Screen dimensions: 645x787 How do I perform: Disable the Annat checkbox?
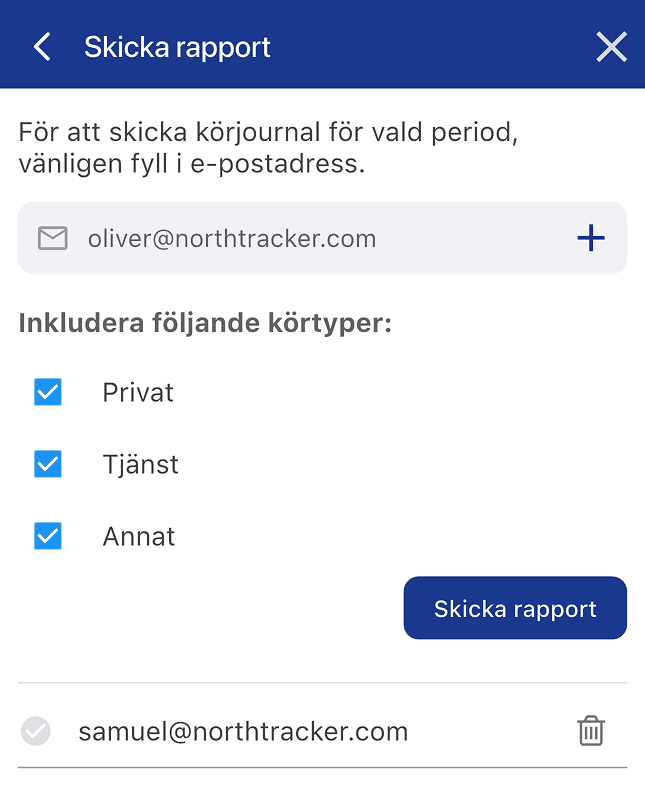[x=48, y=536]
